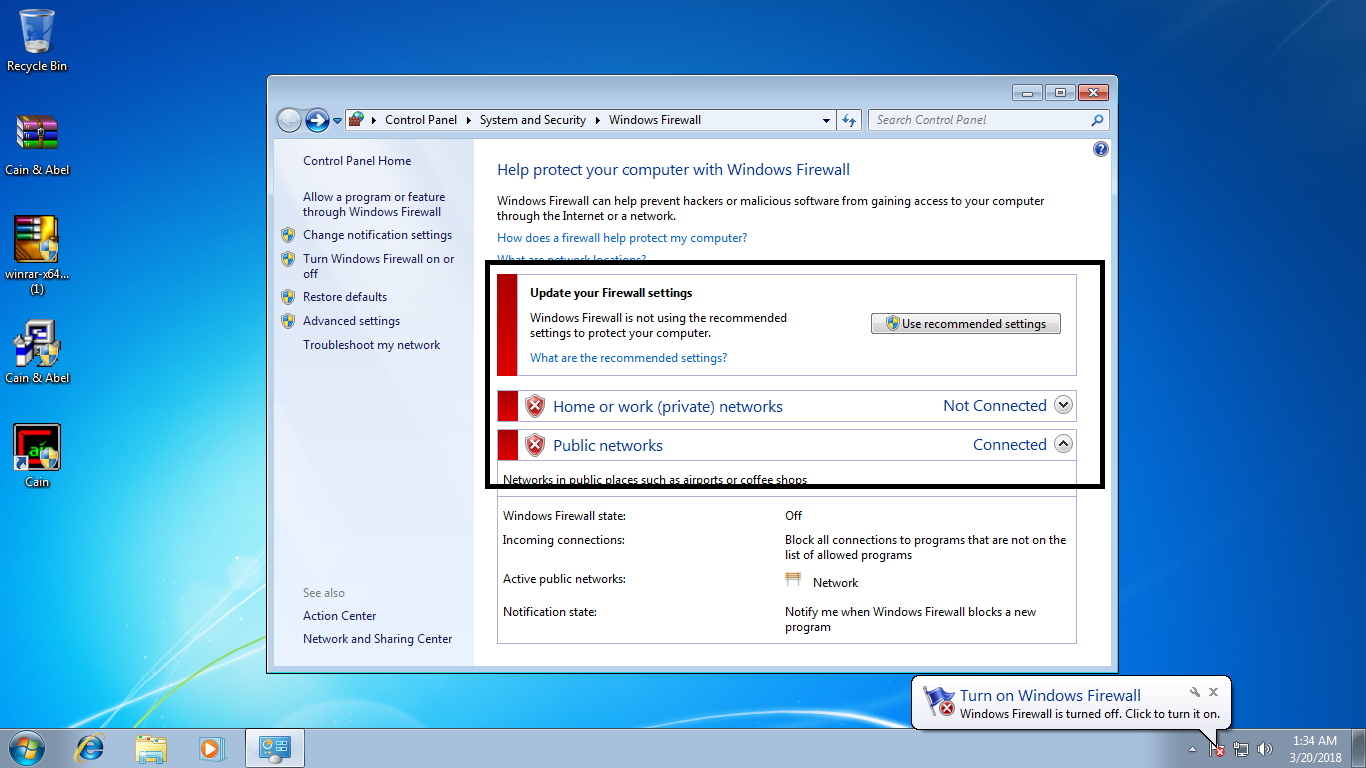The image size is (1366, 768).
Task: Expand the Home or work (private) networks section
Action: [1064, 405]
